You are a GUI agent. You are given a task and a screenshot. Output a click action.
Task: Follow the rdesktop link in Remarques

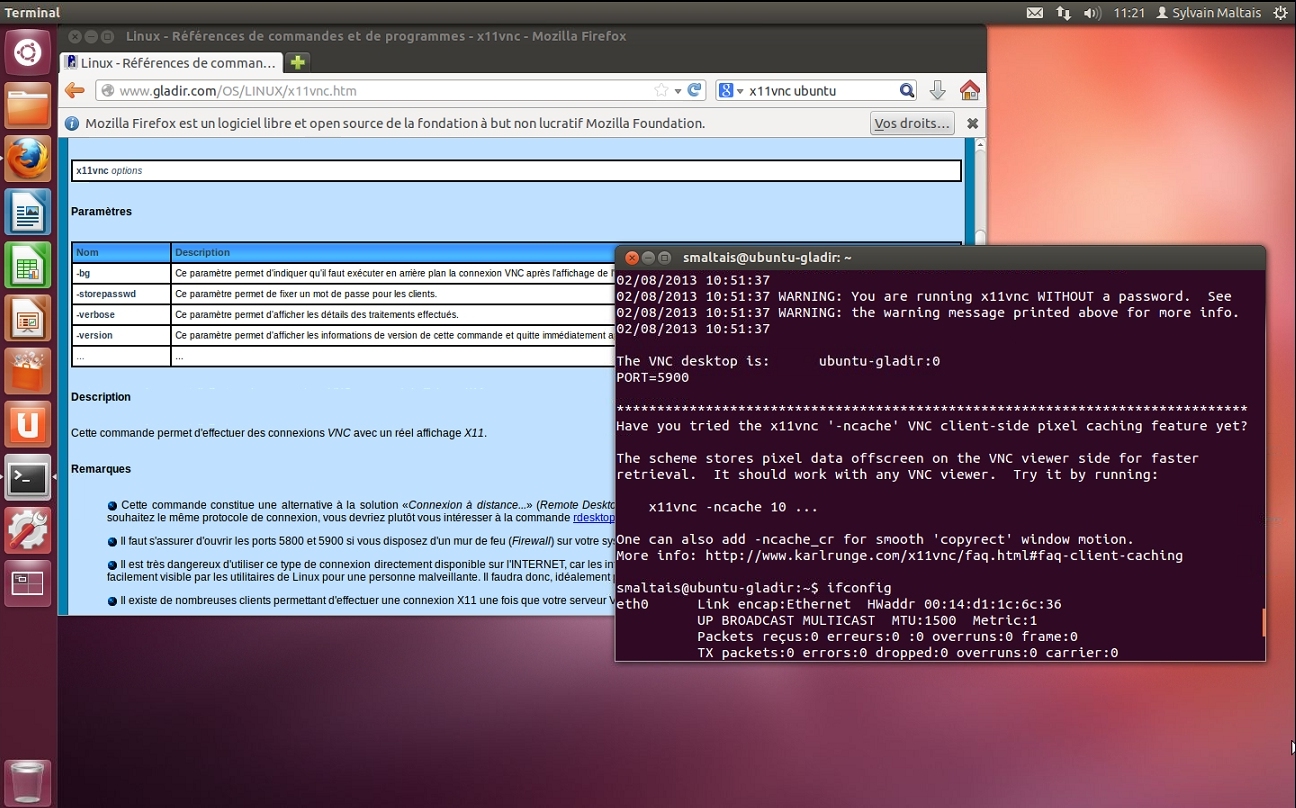[x=593, y=518]
